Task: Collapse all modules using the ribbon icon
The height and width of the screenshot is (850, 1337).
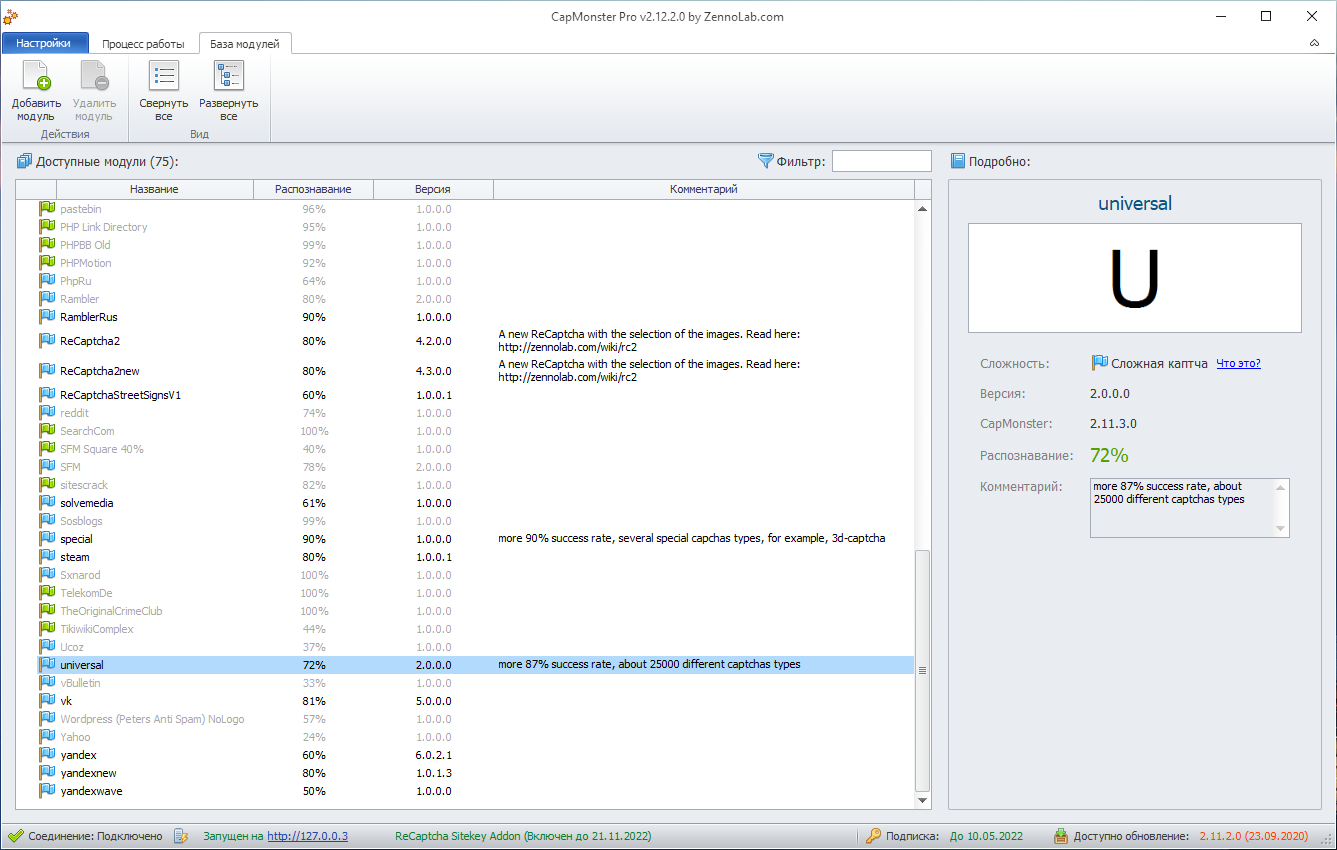Action: pos(164,78)
